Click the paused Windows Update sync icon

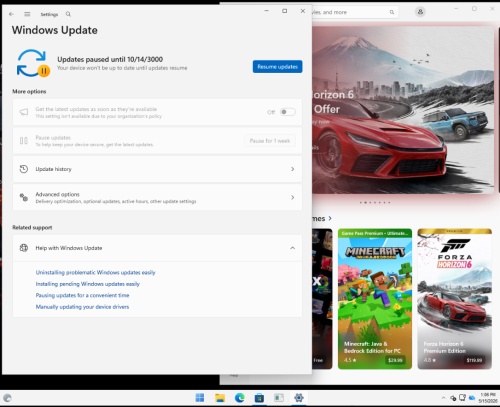click(x=33, y=63)
